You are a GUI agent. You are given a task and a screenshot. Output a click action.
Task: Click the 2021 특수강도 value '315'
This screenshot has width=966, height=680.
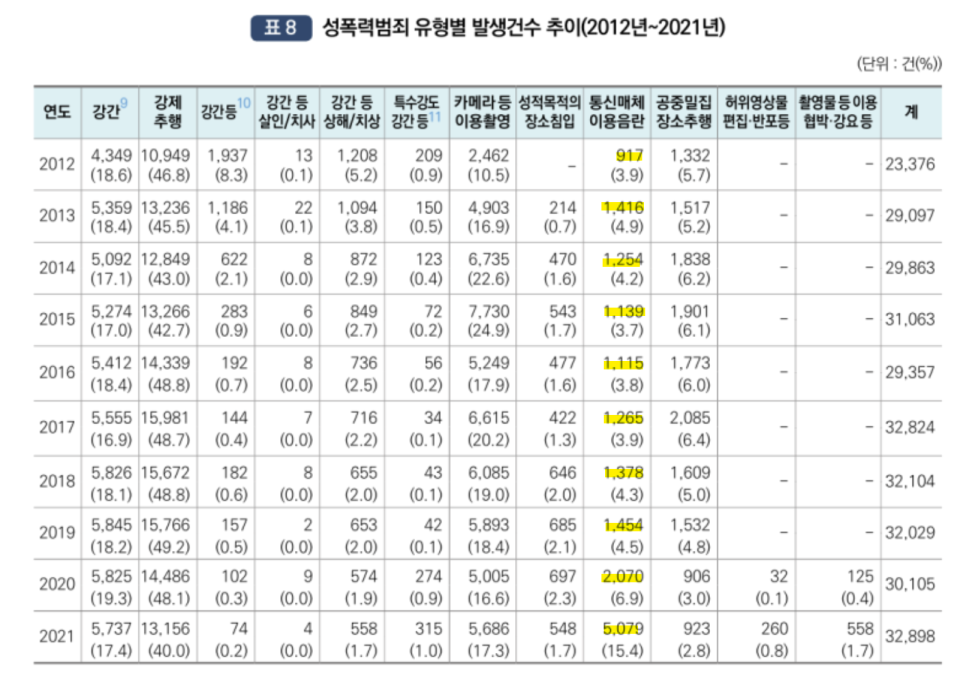coord(428,629)
